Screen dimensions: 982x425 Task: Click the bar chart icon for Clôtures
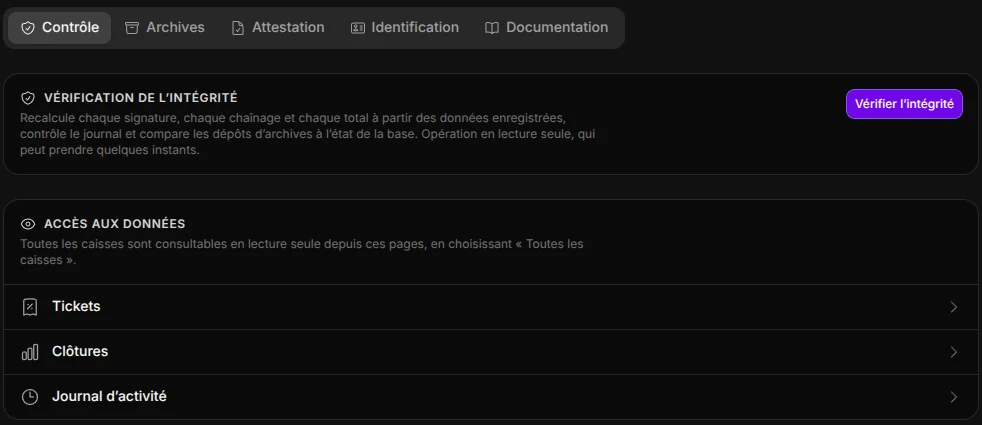click(x=29, y=352)
